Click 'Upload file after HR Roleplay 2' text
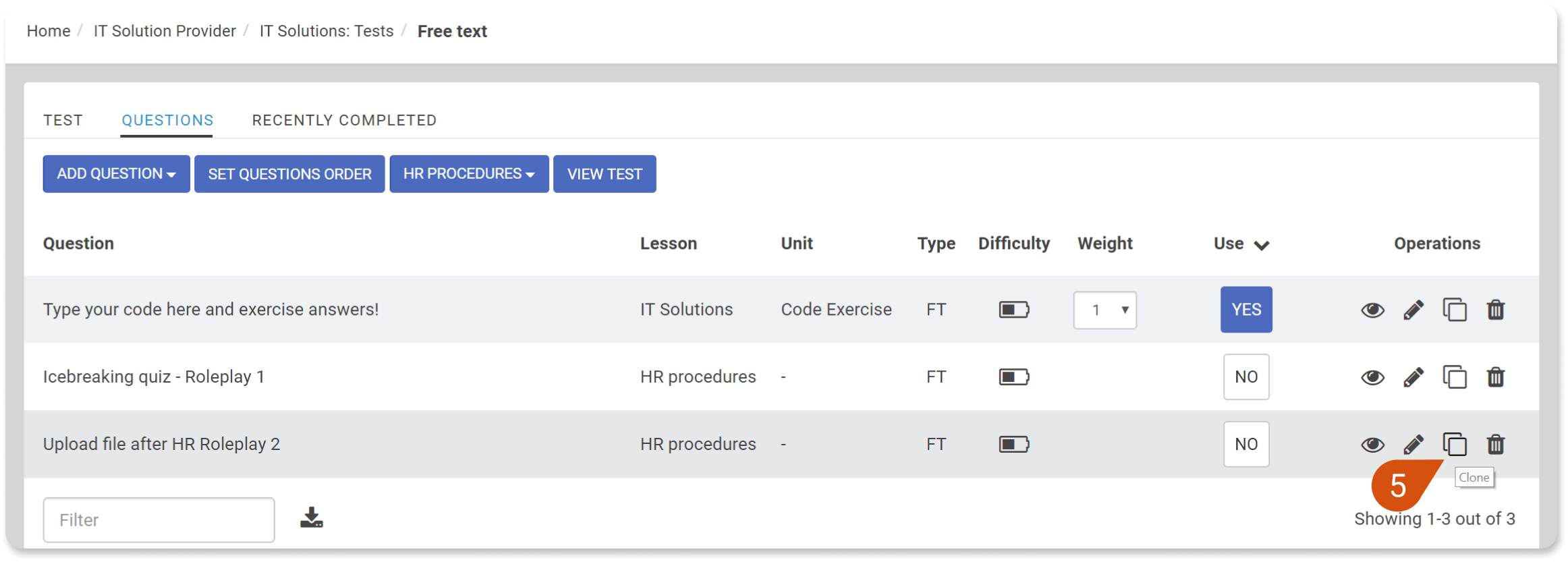 [161, 444]
